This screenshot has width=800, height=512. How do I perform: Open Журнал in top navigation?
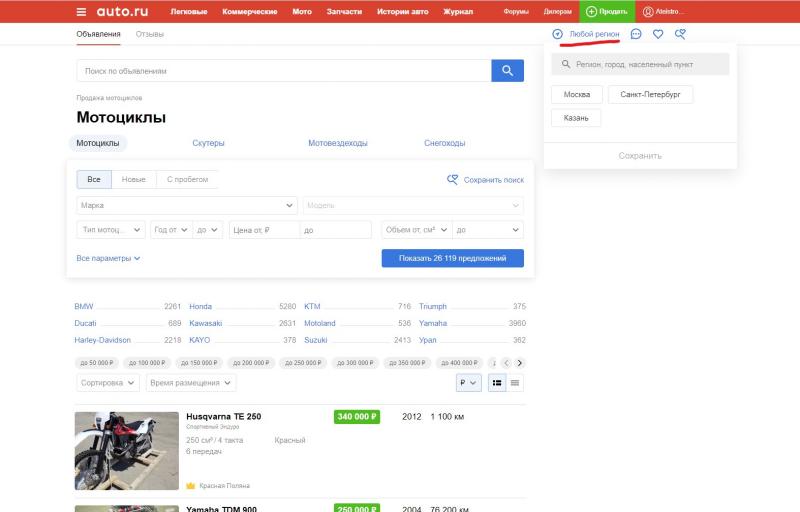[458, 11]
